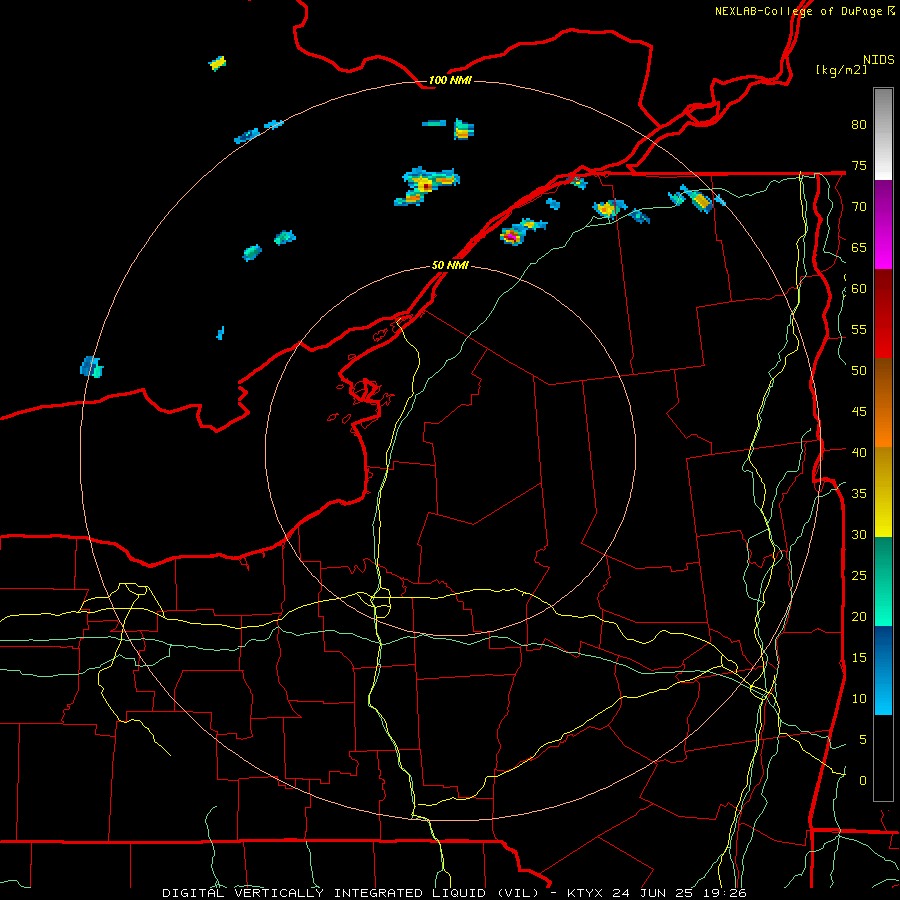Click the 24 JUN 25 date text

pos(656,893)
